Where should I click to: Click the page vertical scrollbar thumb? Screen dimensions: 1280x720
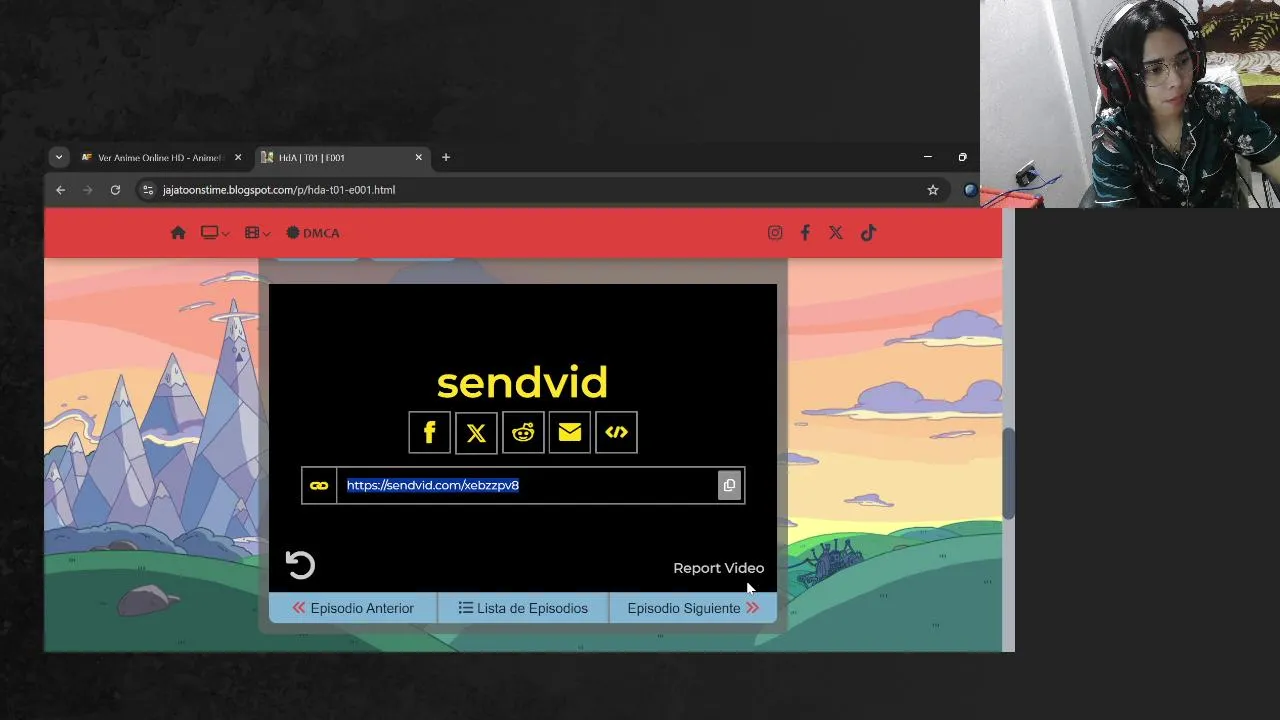pos(1009,473)
